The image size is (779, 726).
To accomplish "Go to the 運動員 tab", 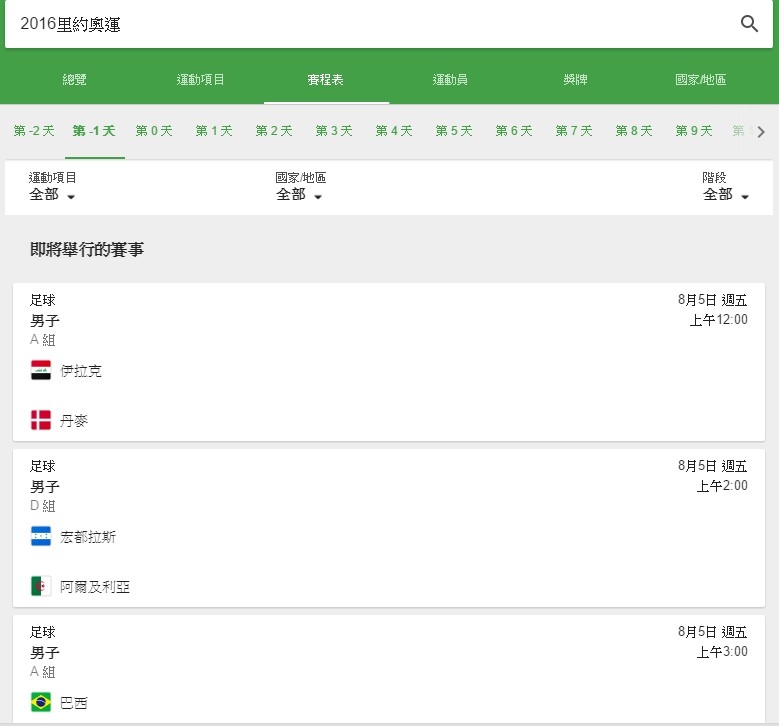I will pos(449,79).
